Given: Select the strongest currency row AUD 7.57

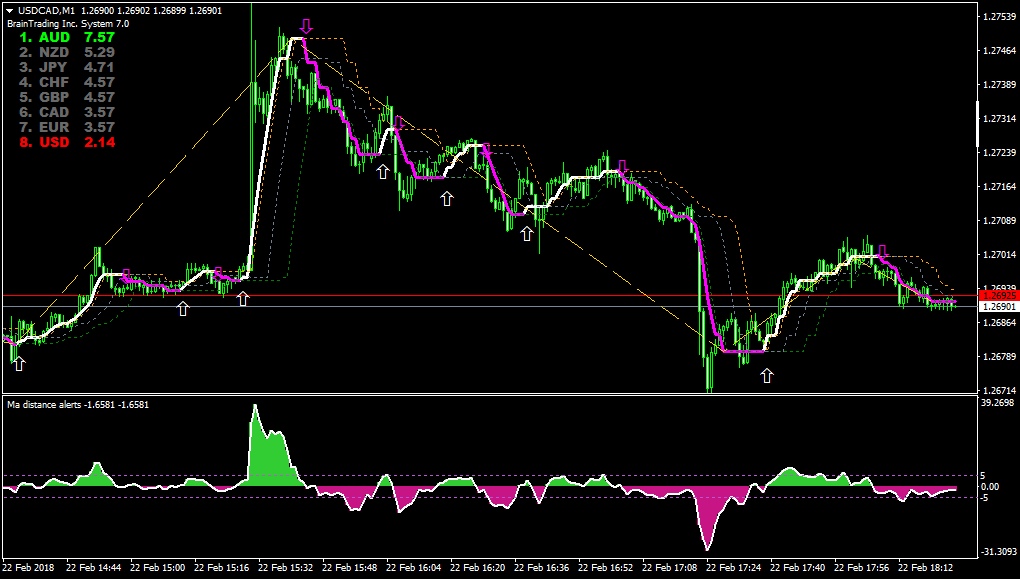Looking at the screenshot, I should coord(67,37).
